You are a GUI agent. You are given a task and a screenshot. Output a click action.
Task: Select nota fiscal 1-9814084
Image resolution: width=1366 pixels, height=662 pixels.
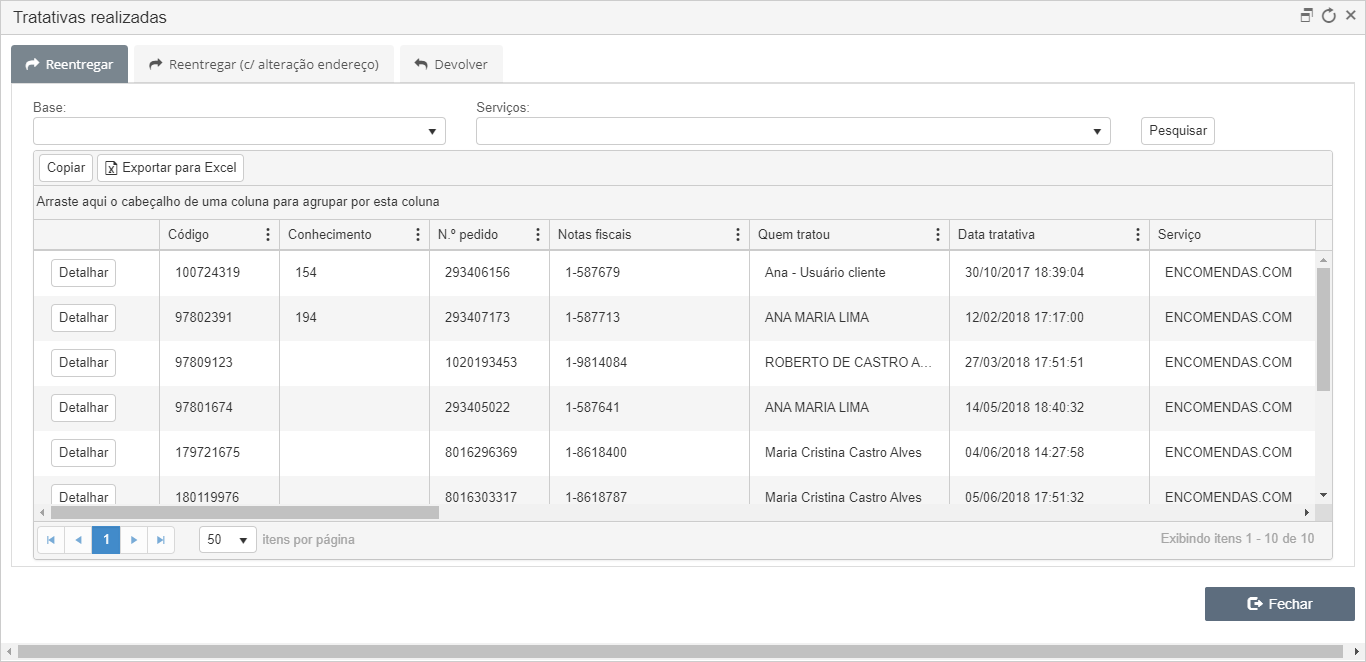(x=596, y=363)
